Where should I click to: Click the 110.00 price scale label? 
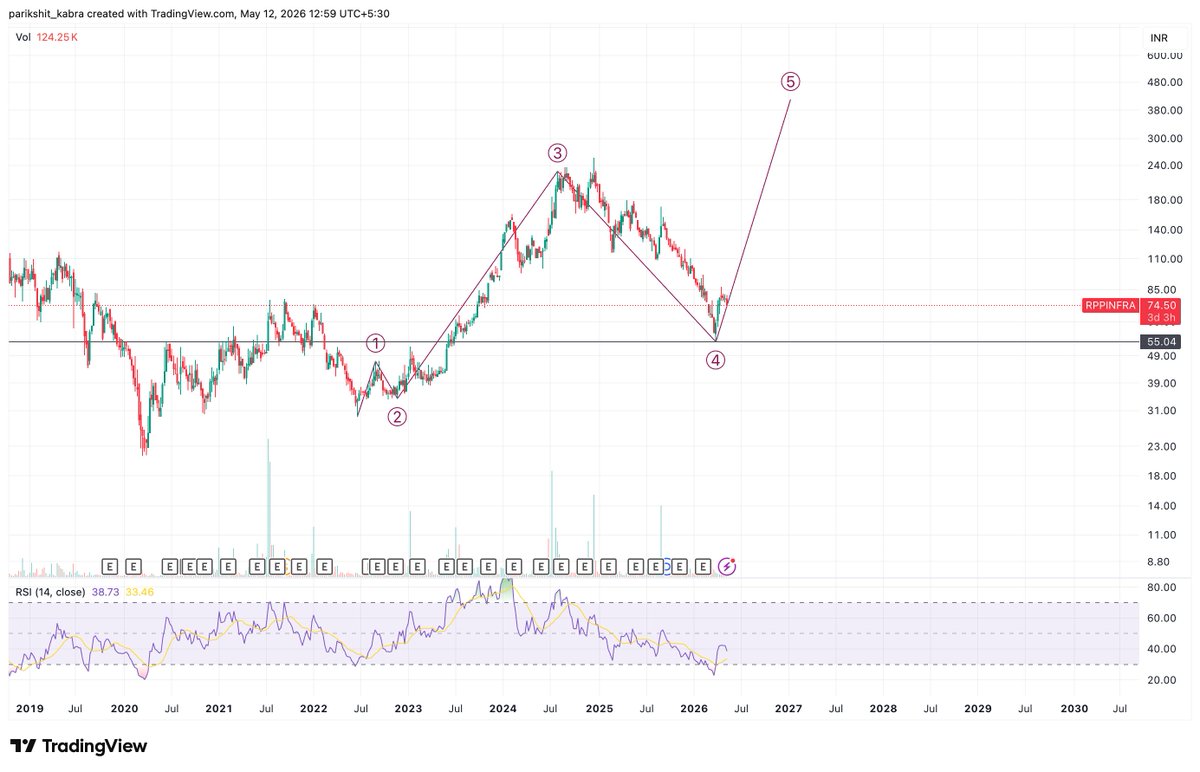pos(1164,258)
